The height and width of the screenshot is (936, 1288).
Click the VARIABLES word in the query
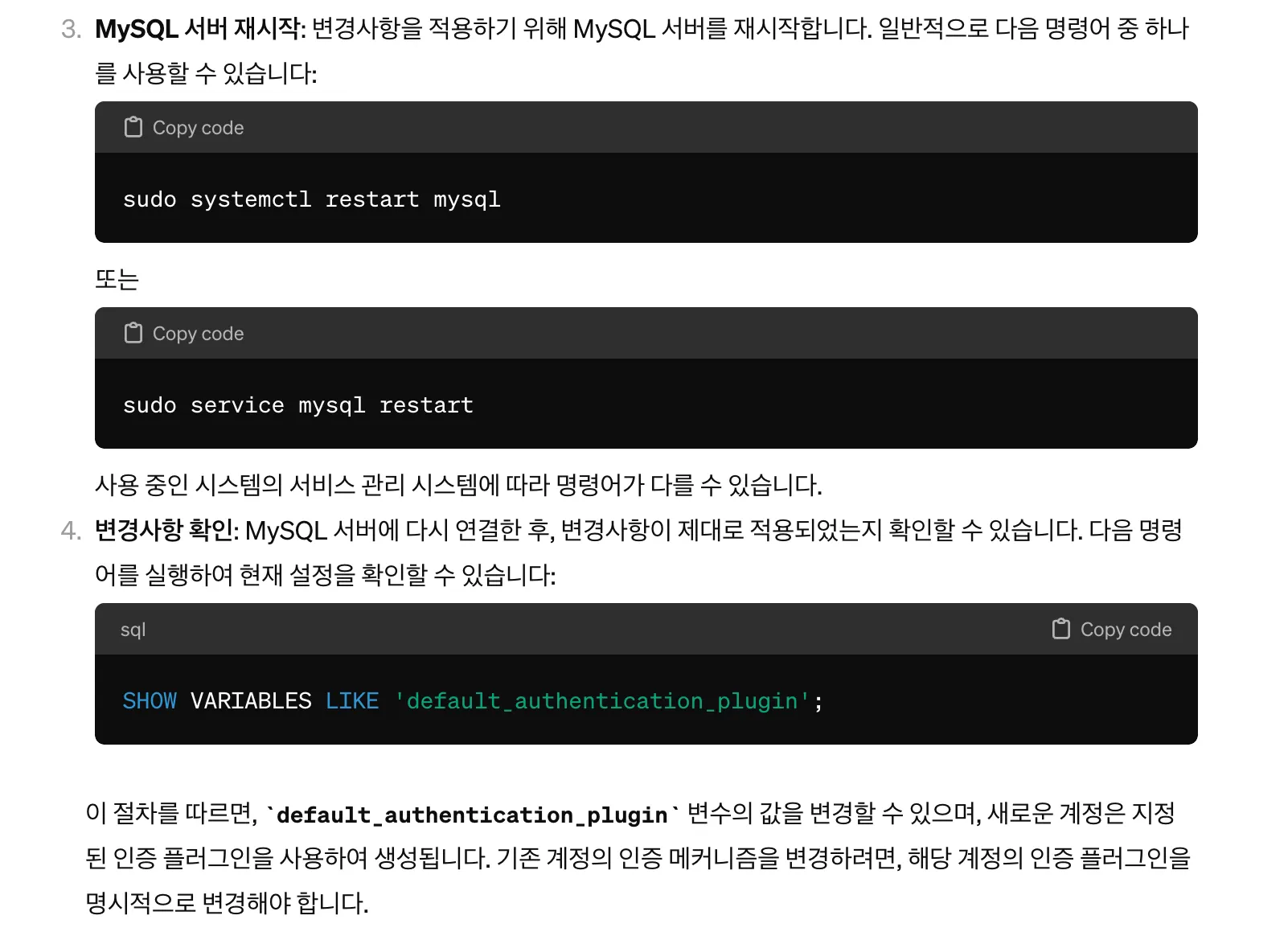(x=251, y=701)
